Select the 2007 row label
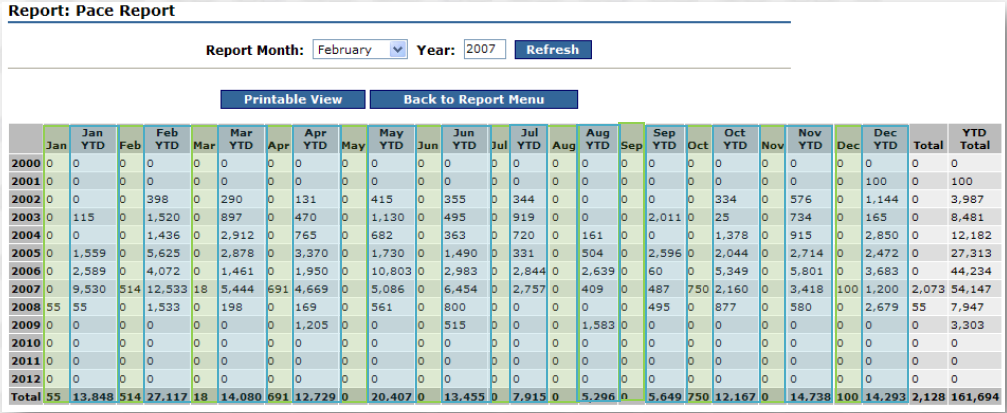 [x=26, y=289]
